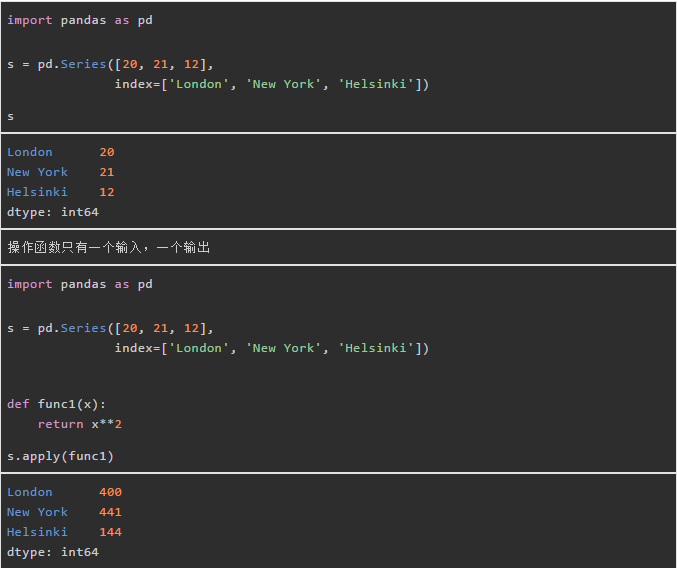This screenshot has height=568, width=677.
Task: Select the output value 441
Action: click(x=110, y=512)
